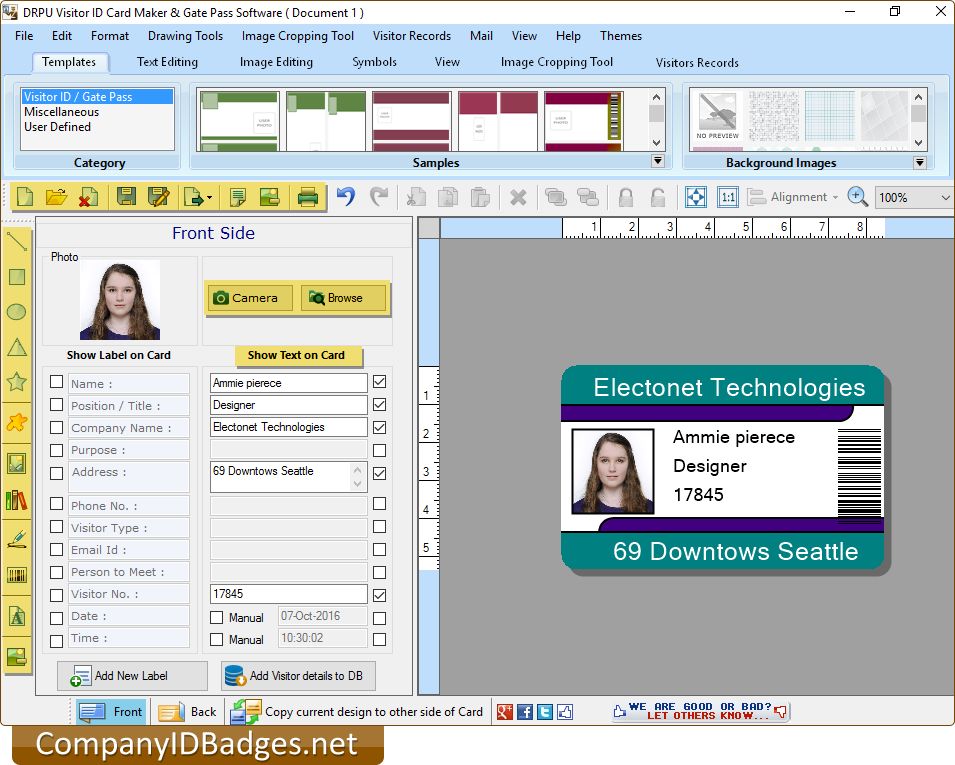Click the Browse photo button
955x765 pixels.
pos(344,298)
